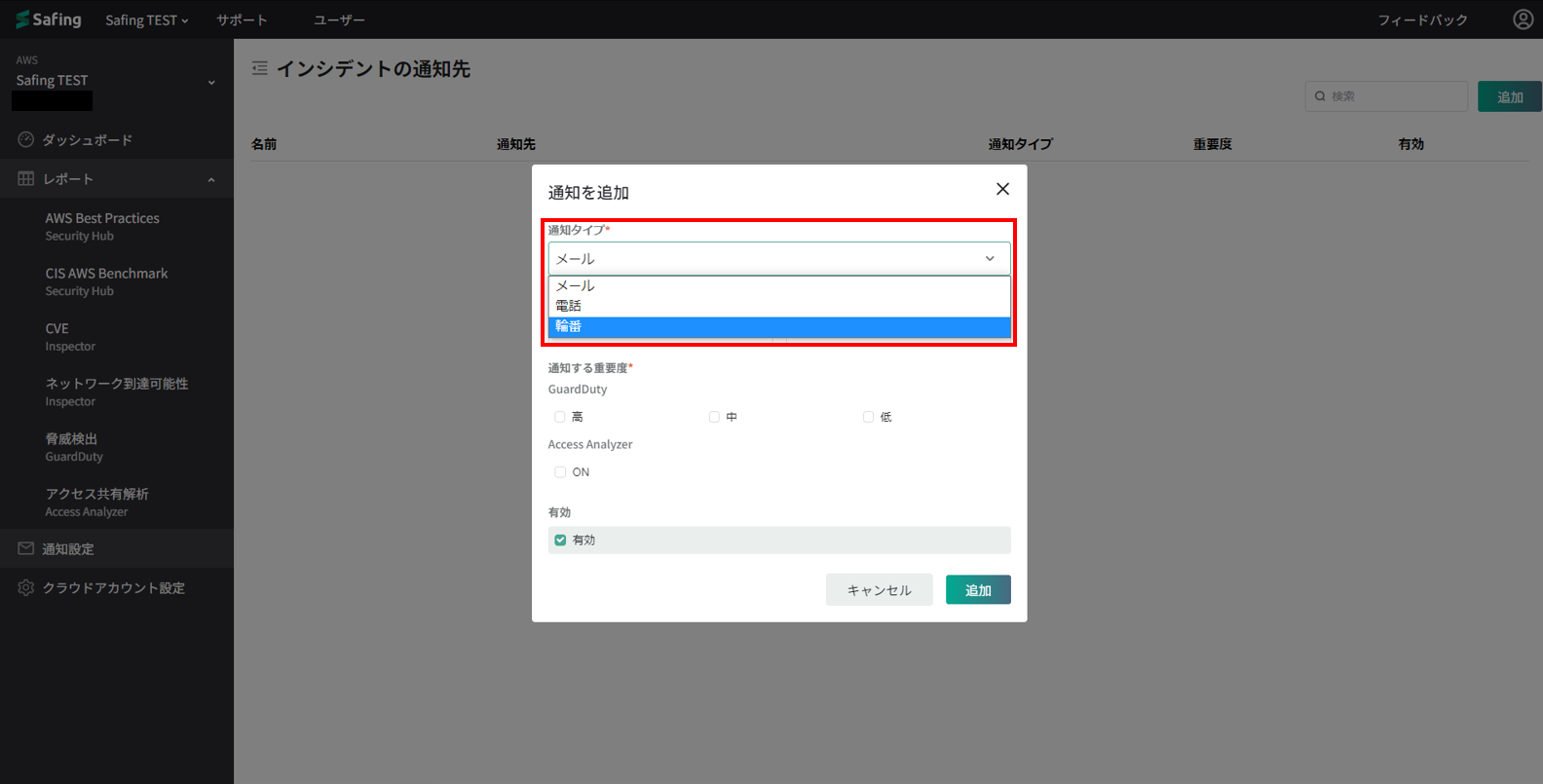Image resolution: width=1543 pixels, height=784 pixels.
Task: Click the dashboard gauge icon
Action: (26, 139)
